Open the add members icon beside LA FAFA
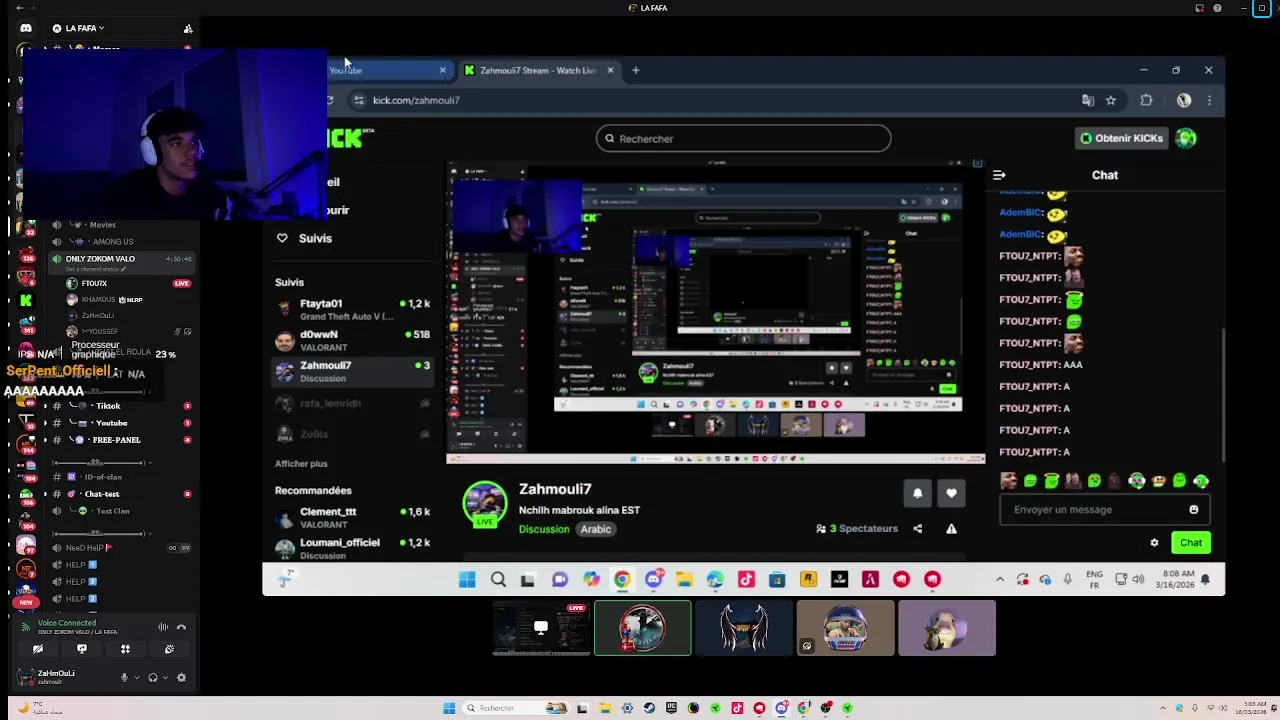The image size is (1280, 720). coord(188,28)
